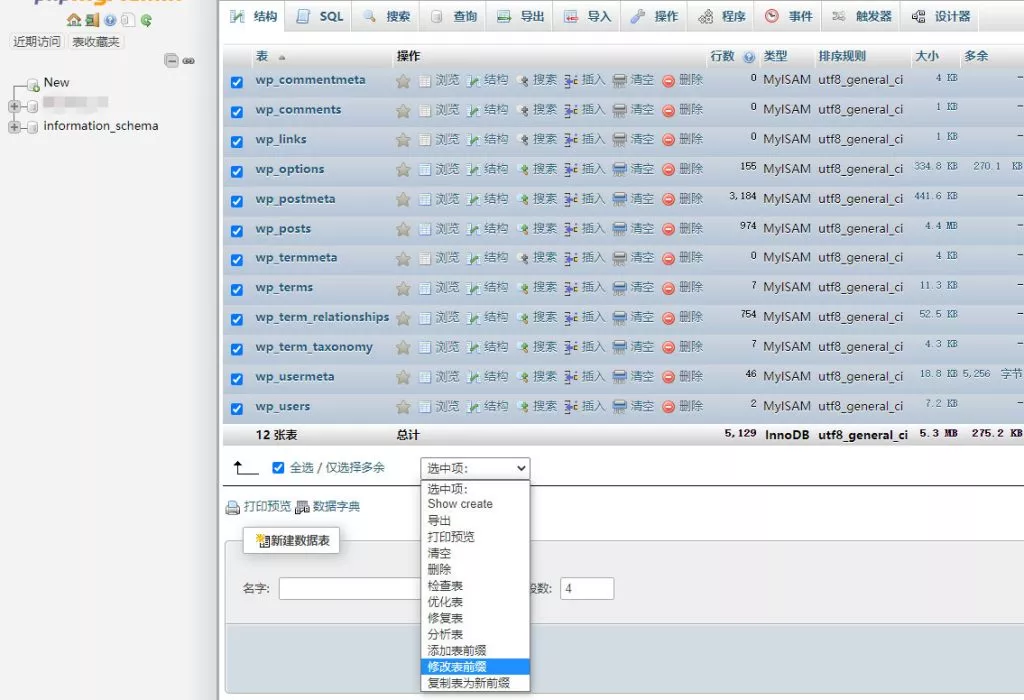This screenshot has height=700, width=1024.
Task: Click the green reload navigation icon
Action: coord(146,20)
